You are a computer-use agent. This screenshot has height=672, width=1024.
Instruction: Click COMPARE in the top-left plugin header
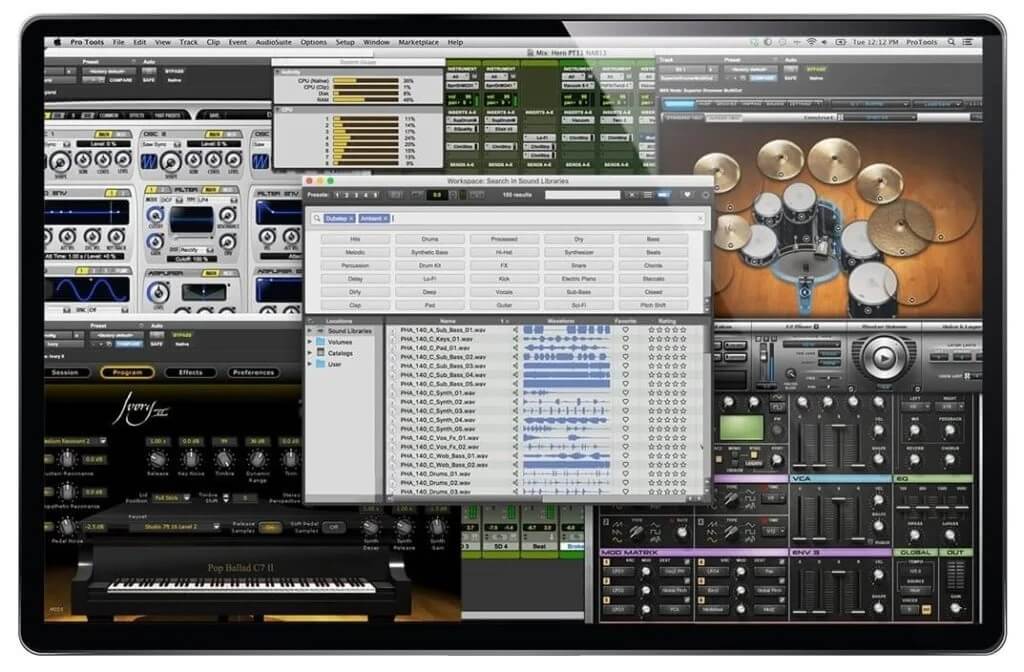(120, 80)
